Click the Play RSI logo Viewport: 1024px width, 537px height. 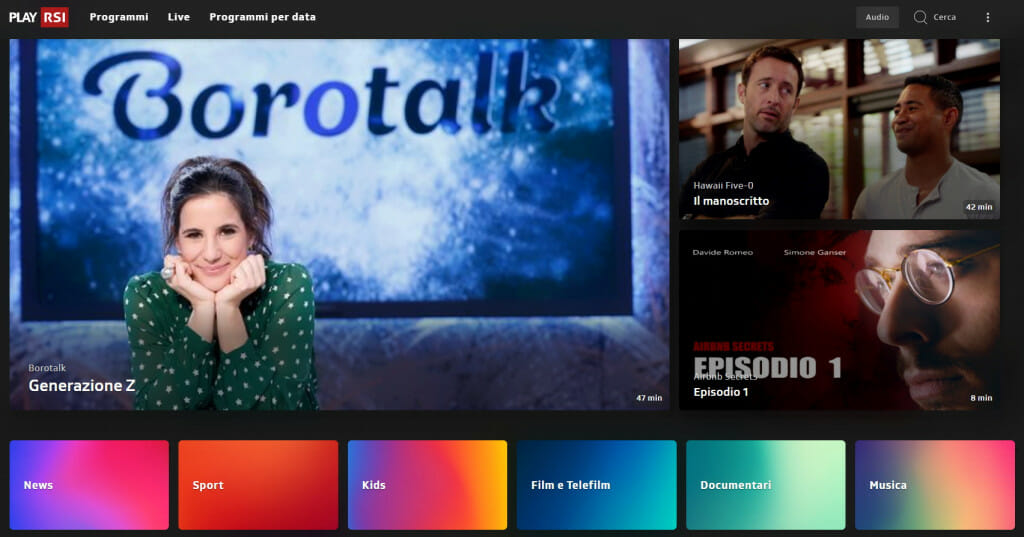point(39,17)
